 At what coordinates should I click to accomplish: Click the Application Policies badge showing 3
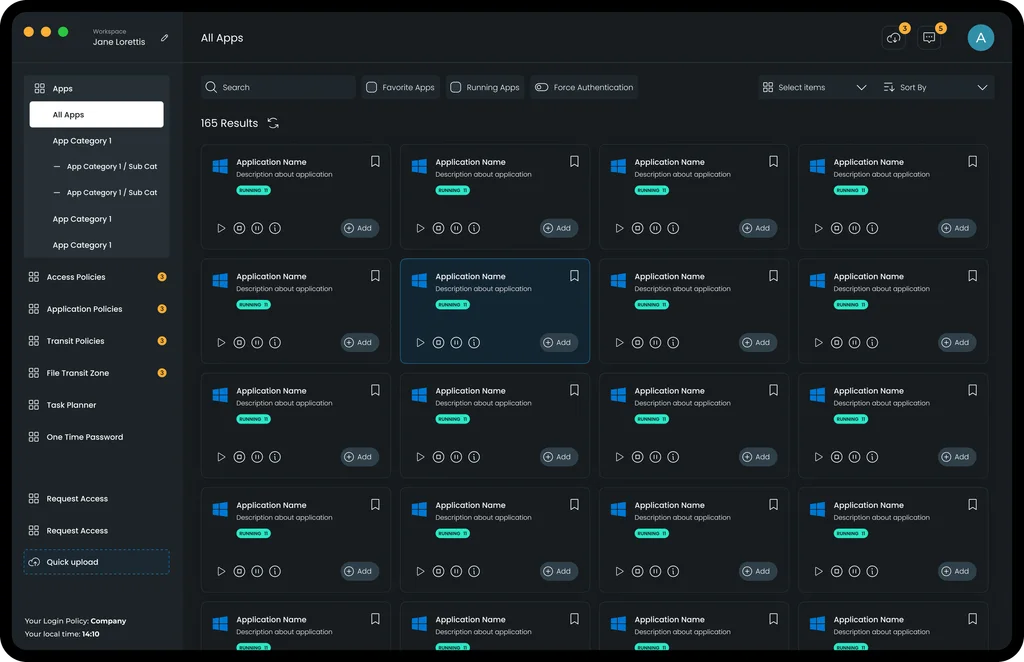point(162,309)
